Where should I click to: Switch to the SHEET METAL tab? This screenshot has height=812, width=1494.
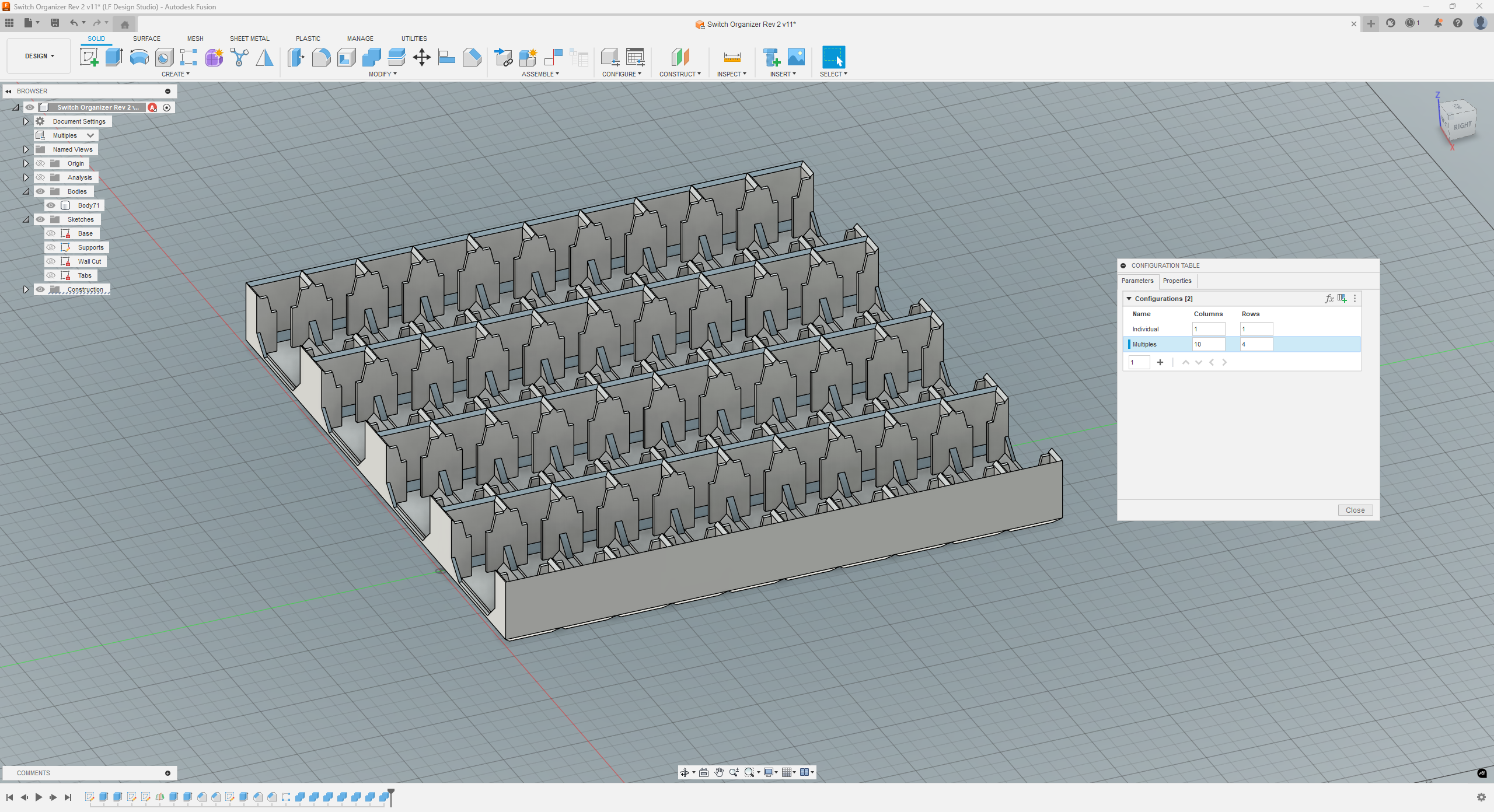[249, 38]
